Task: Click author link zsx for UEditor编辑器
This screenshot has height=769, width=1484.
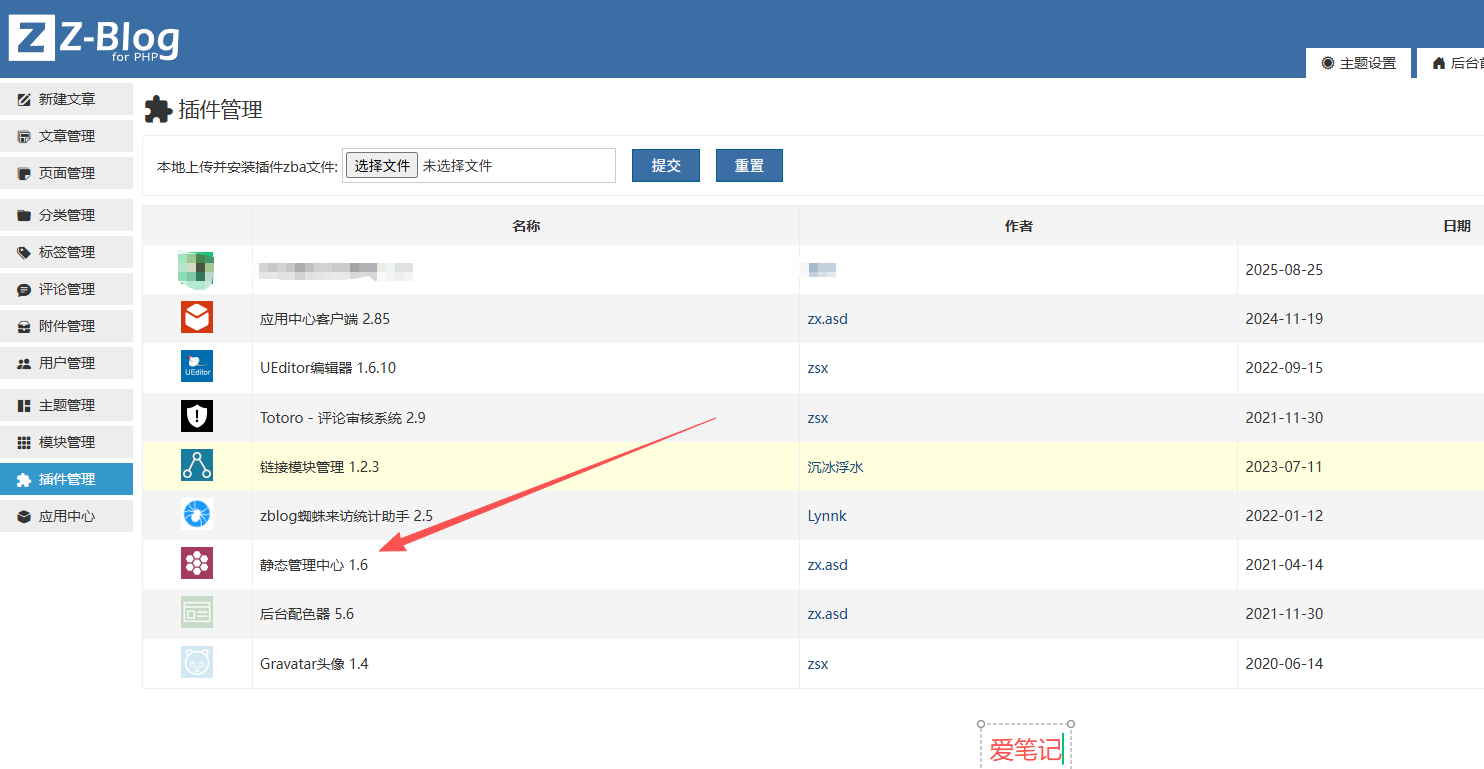Action: click(x=818, y=368)
